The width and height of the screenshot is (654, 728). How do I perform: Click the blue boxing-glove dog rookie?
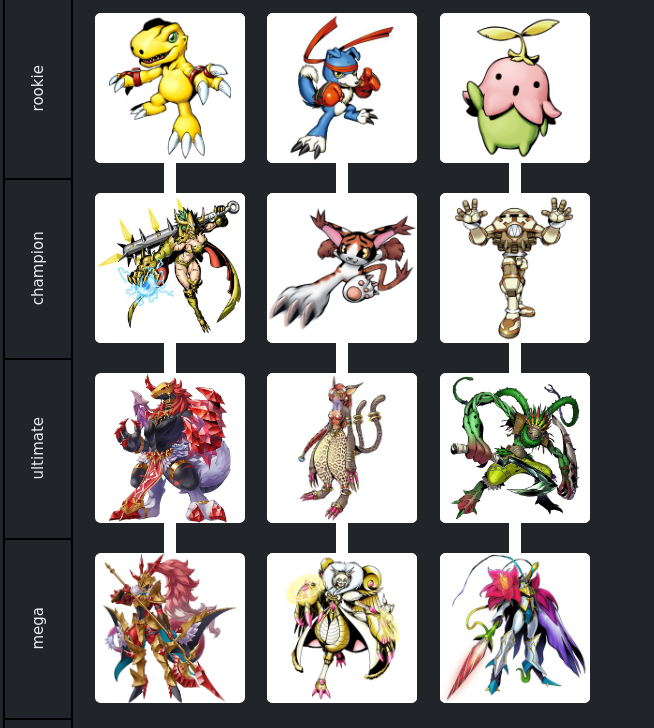[x=342, y=88]
